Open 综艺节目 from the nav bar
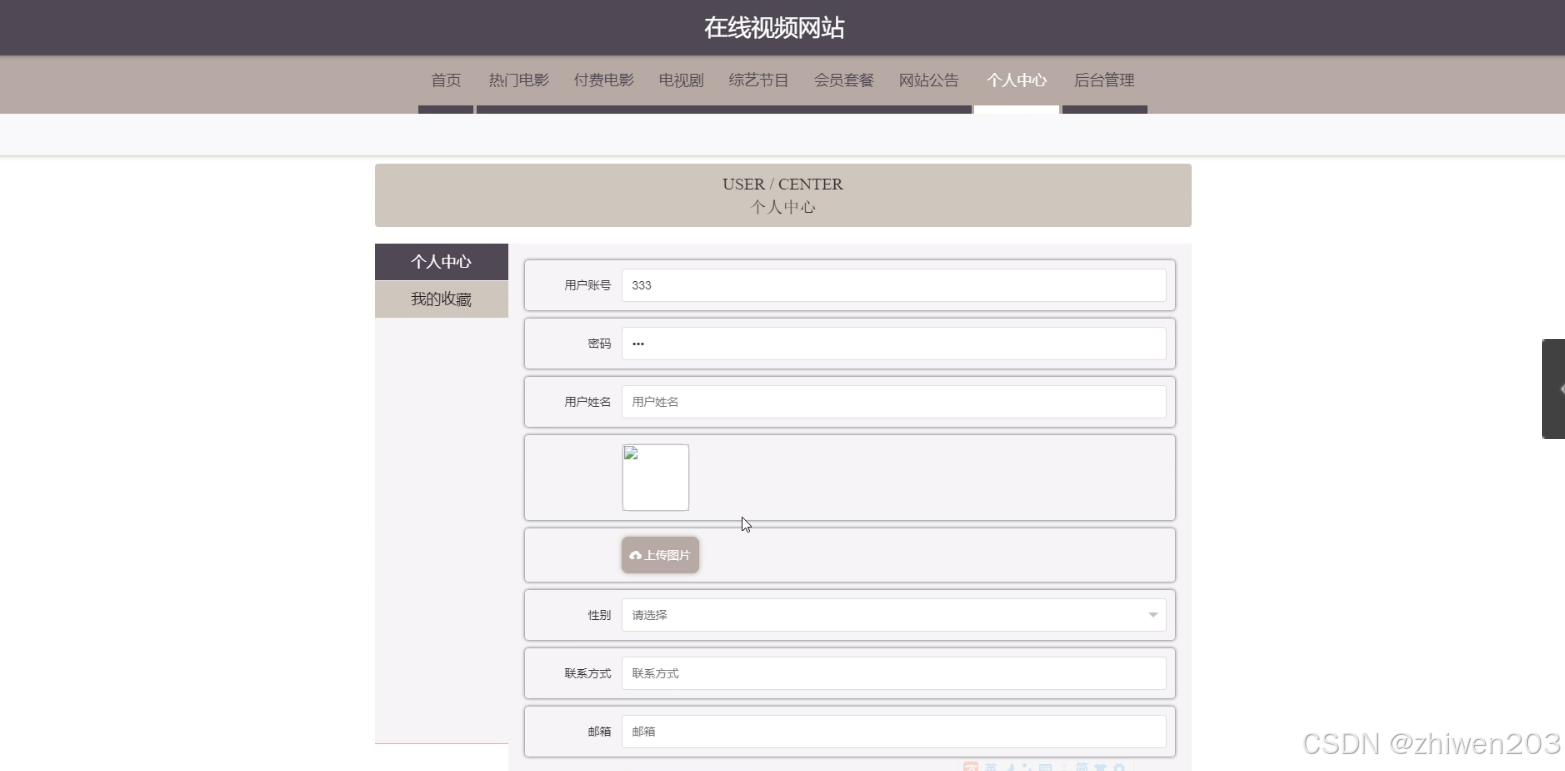Image resolution: width=1565 pixels, height=771 pixels. point(758,81)
